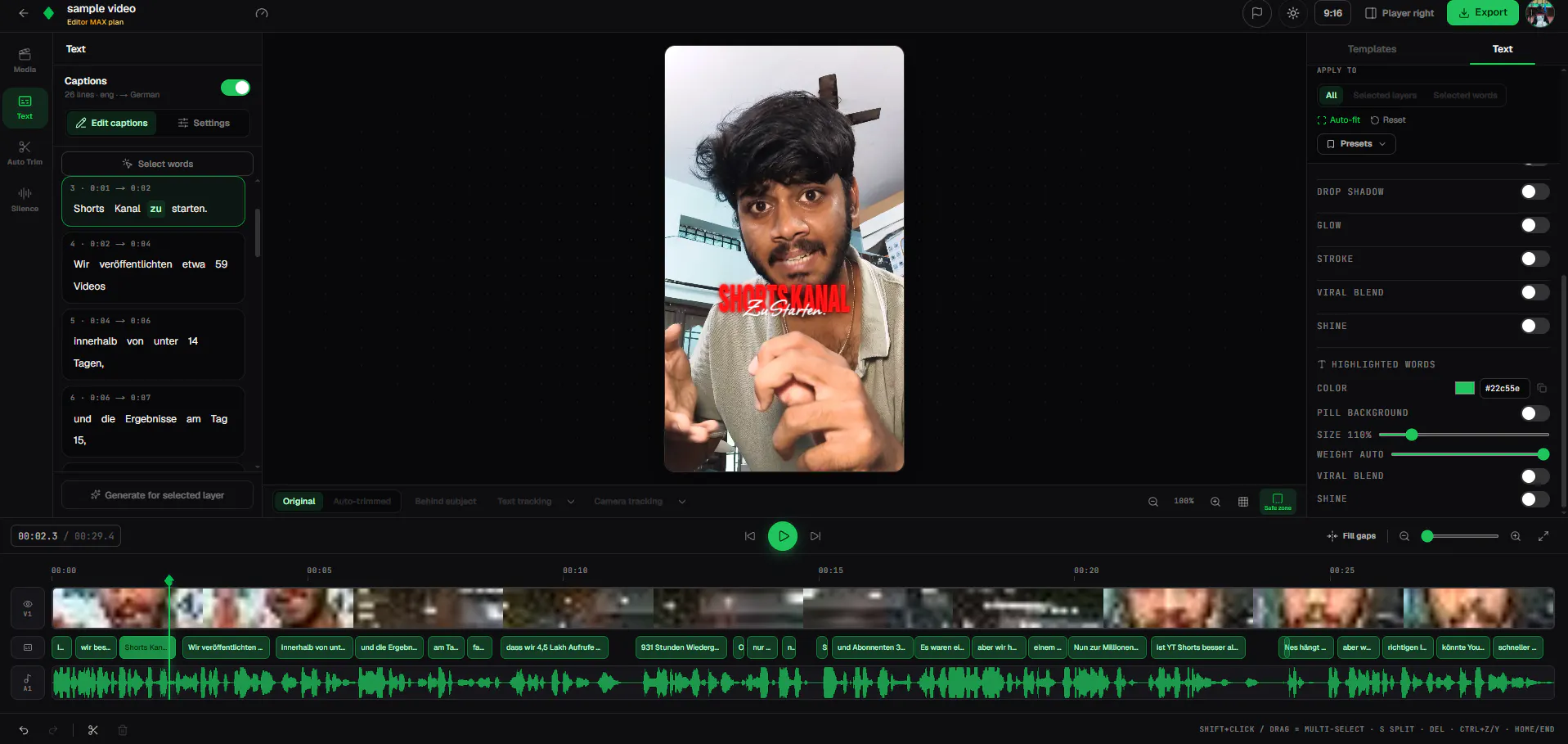
Task: Open the Auto Trim tool
Action: coord(25,153)
